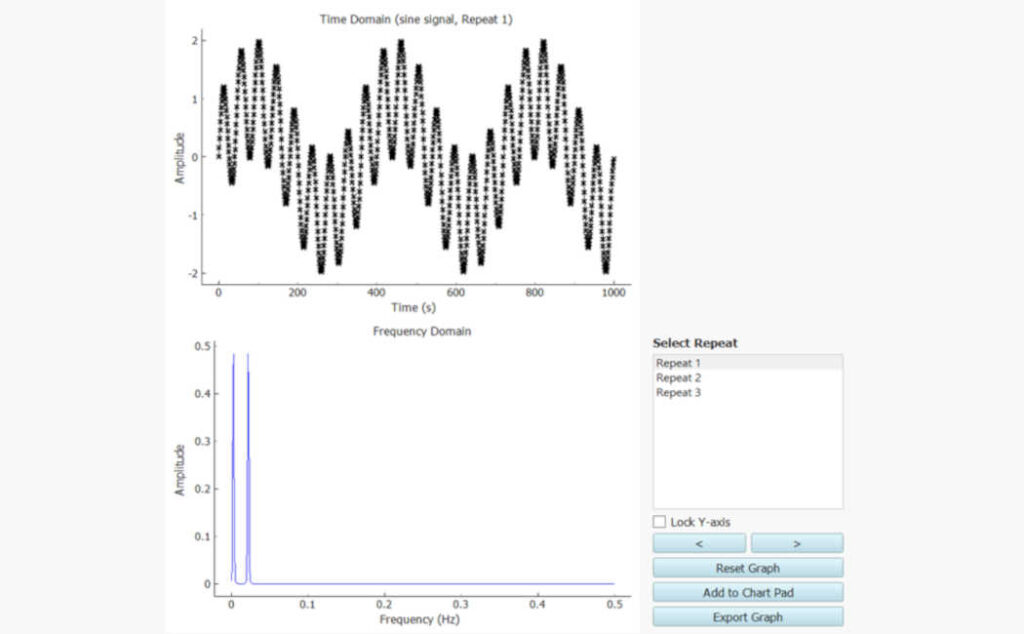
Task: Pick Repeat 3 in the Select Repeat list
Action: click(678, 393)
